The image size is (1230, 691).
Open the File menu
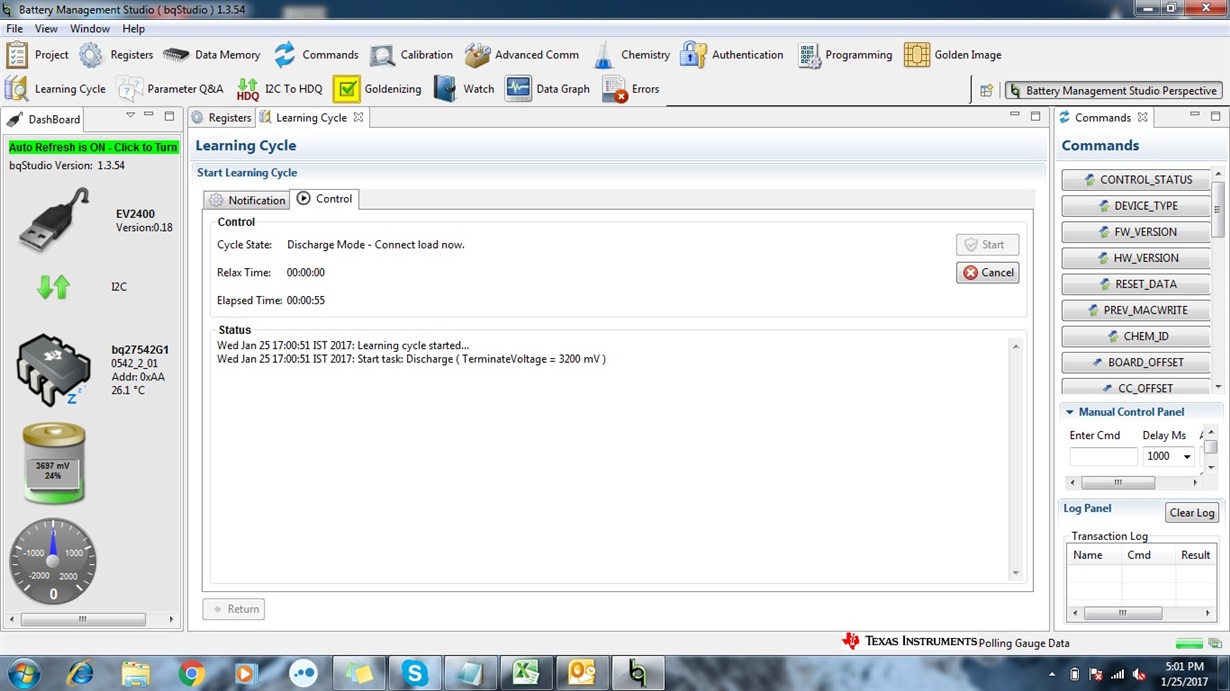click(x=14, y=29)
